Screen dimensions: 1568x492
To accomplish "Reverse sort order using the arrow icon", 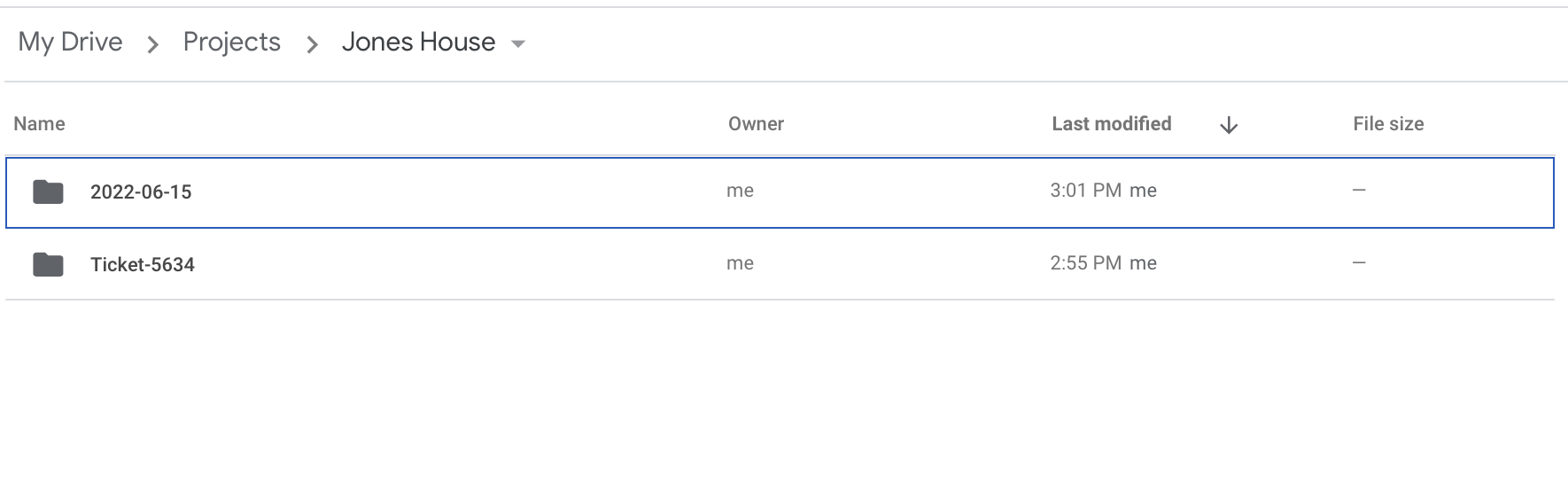I will tap(1228, 126).
